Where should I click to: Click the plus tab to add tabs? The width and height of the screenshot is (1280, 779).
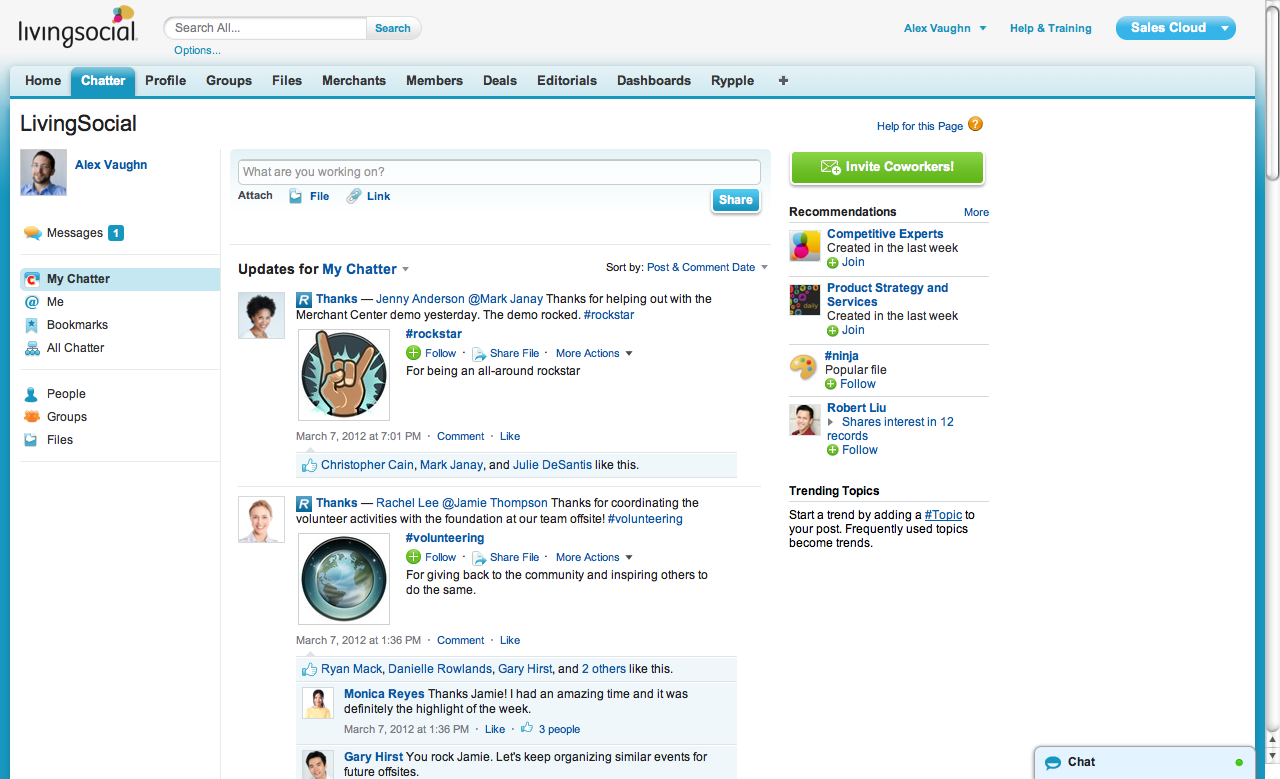[x=783, y=81]
